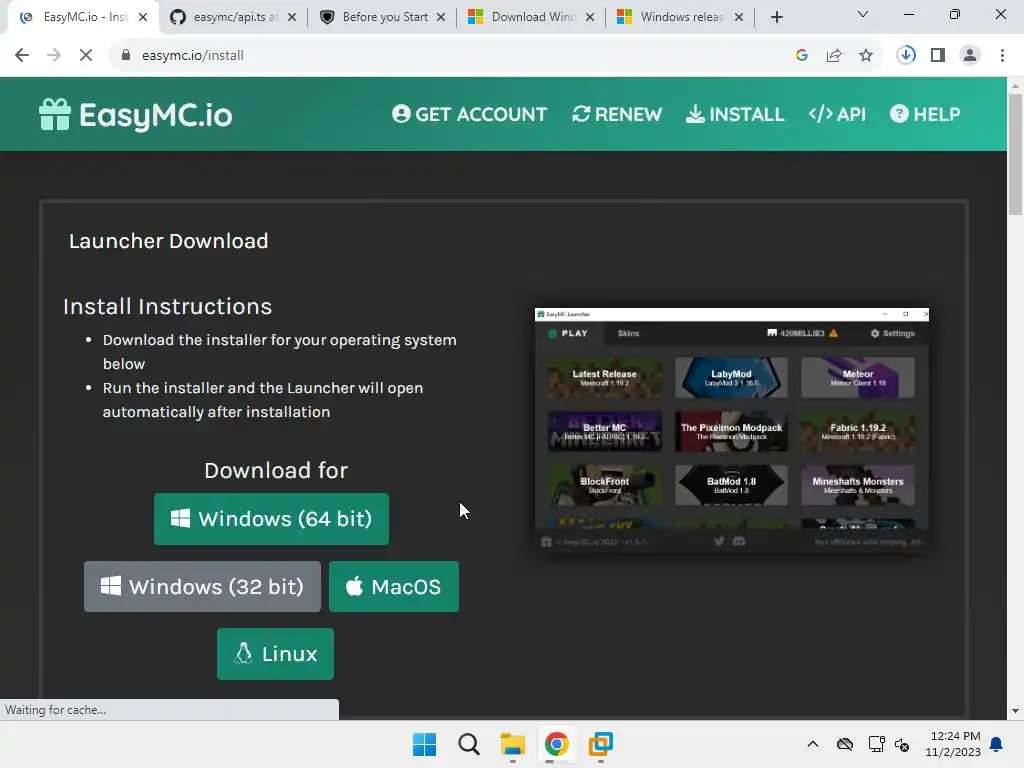This screenshot has height=768, width=1024.
Task: Click the scrollbar up arrow
Action: (x=1016, y=86)
